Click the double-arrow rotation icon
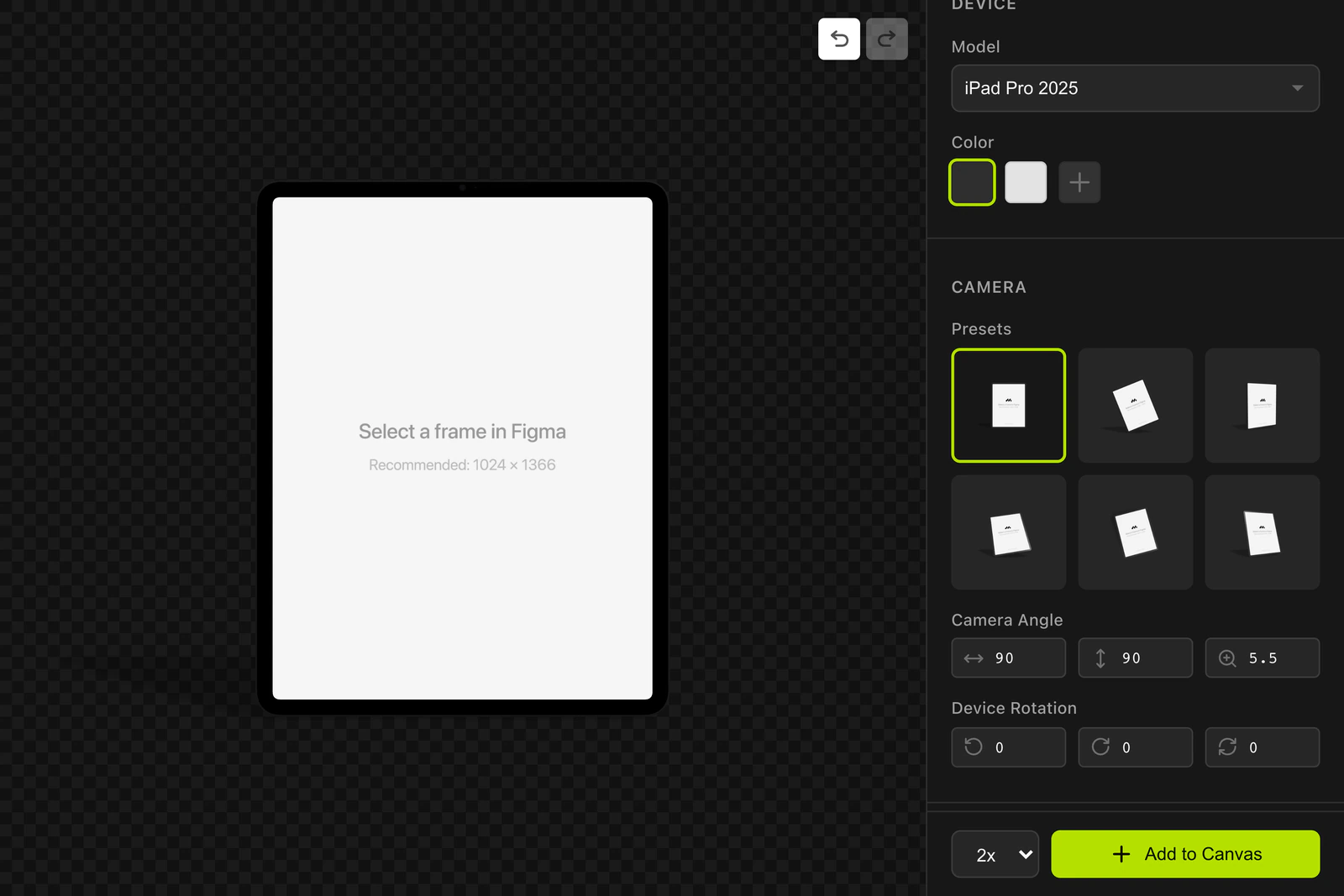 click(x=1227, y=747)
